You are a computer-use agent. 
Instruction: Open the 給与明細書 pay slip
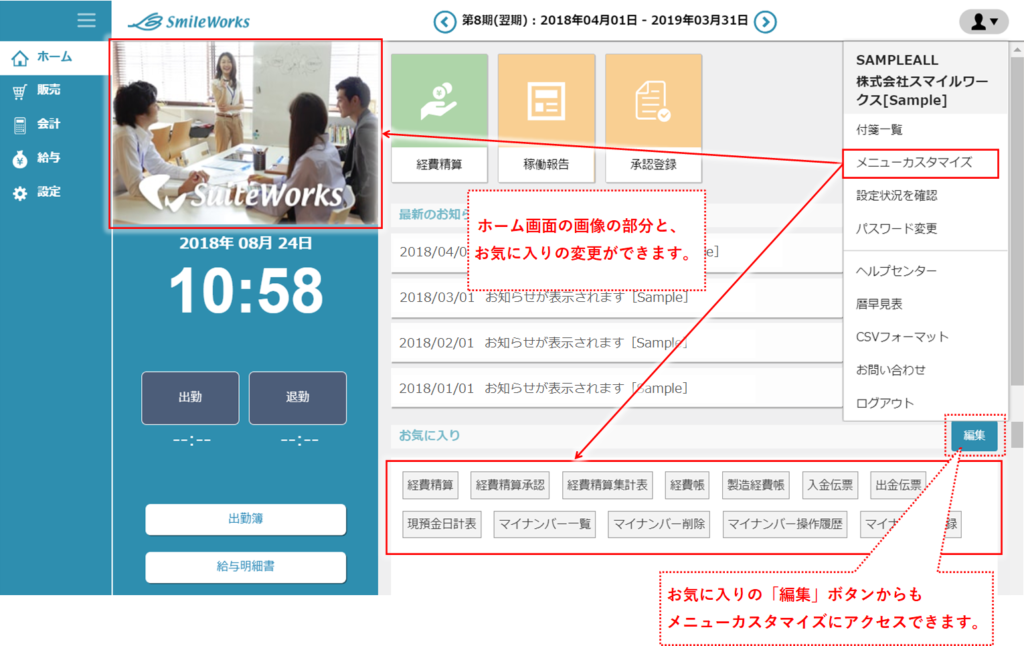click(246, 567)
